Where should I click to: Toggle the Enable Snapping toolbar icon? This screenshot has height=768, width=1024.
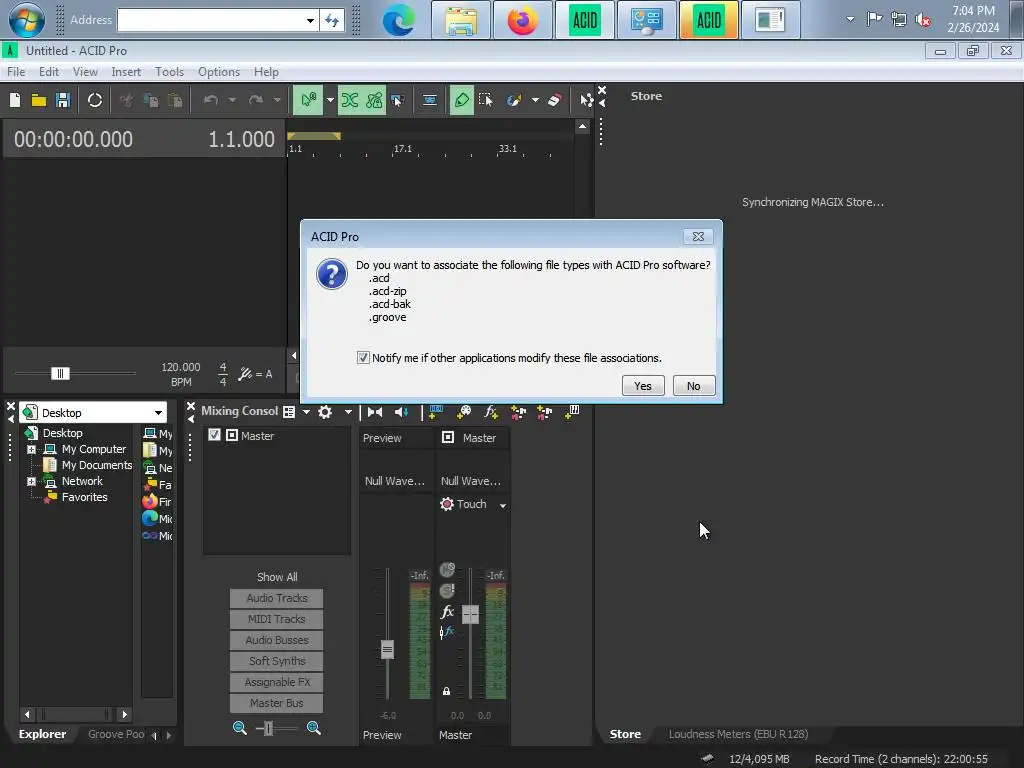pyautogui.click(x=308, y=100)
